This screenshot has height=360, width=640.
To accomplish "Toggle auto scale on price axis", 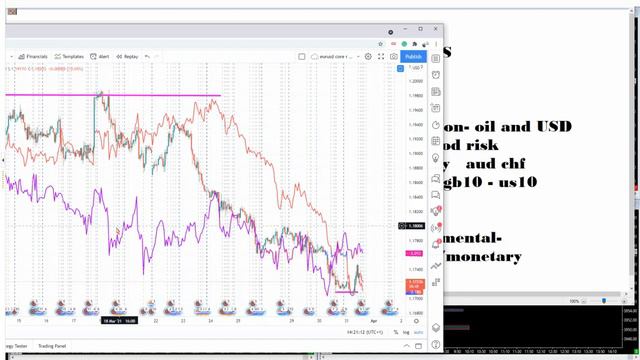I will pyautogui.click(x=418, y=332).
